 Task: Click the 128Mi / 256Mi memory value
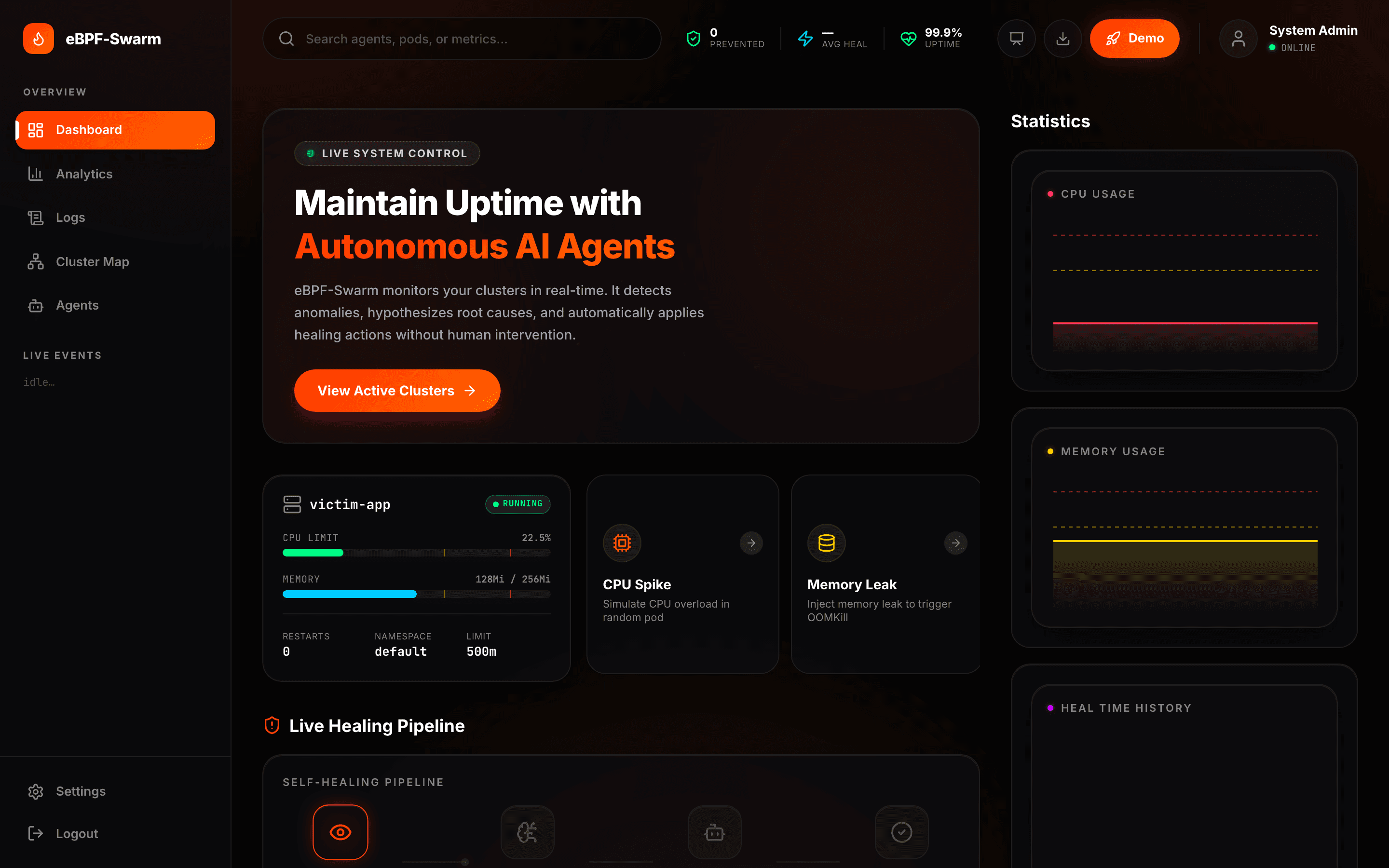click(513, 579)
